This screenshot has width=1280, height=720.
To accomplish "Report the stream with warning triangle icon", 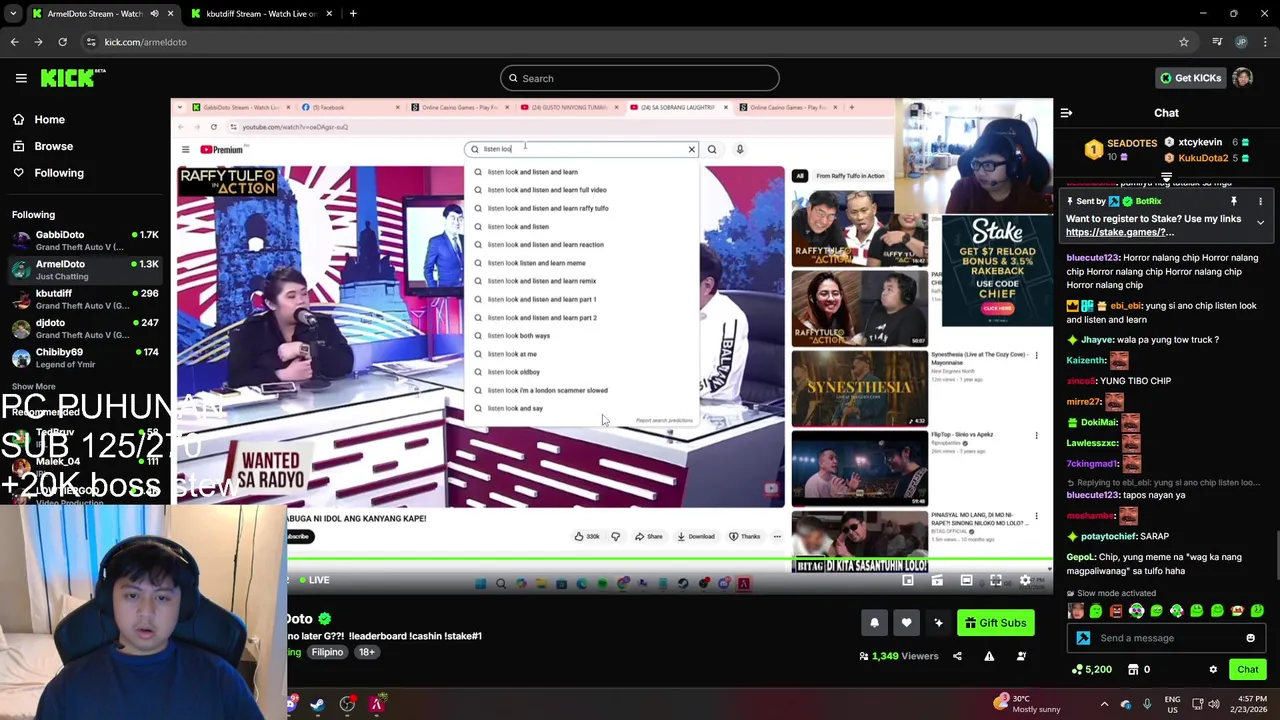I will [x=989, y=656].
